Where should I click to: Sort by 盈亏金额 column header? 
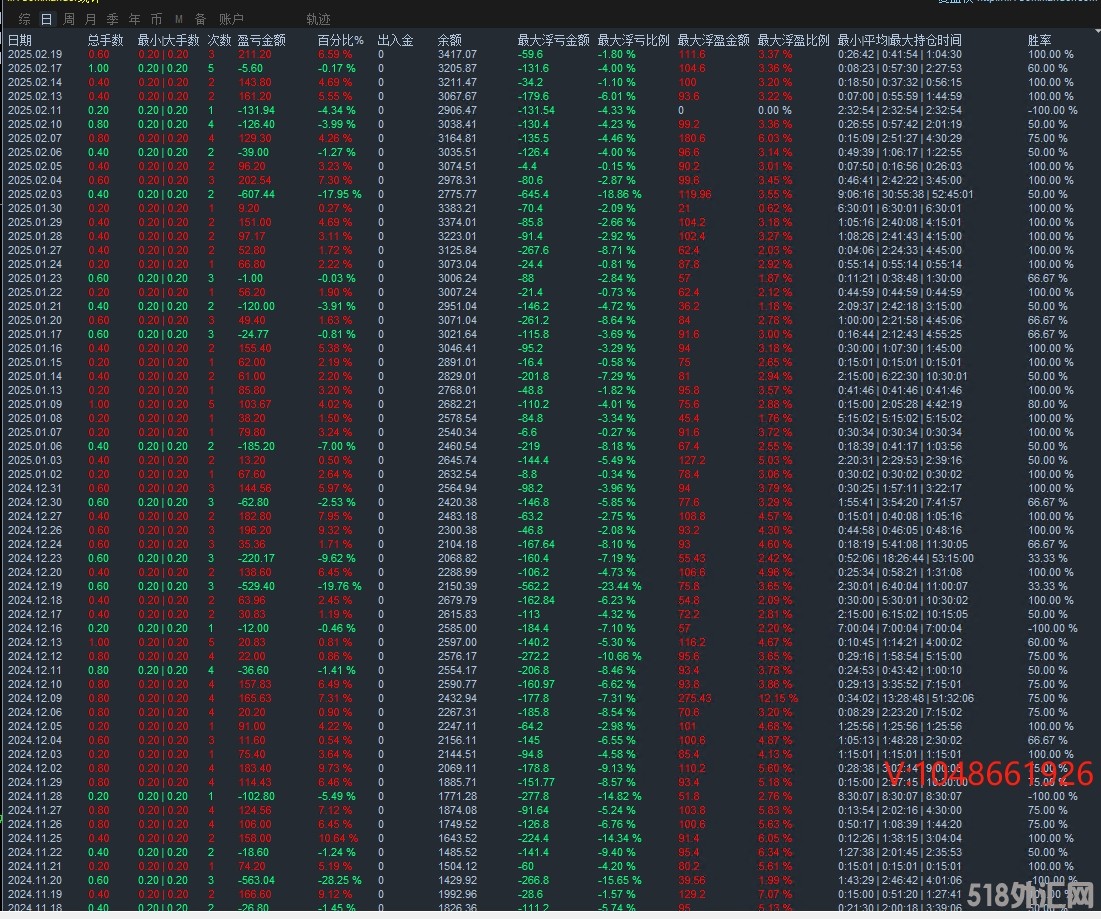point(261,40)
